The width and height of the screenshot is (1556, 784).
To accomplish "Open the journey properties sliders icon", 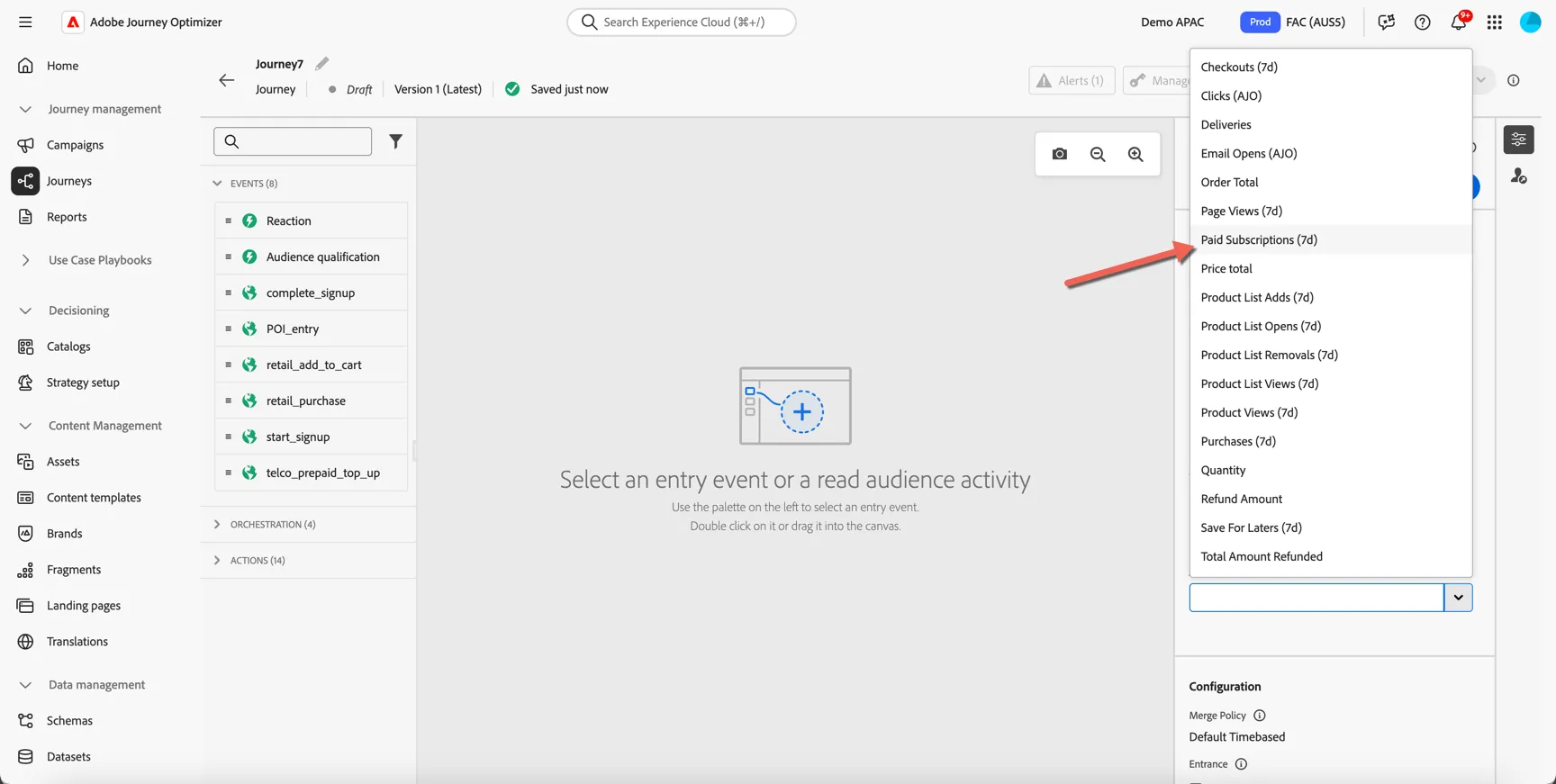I will (1519, 140).
